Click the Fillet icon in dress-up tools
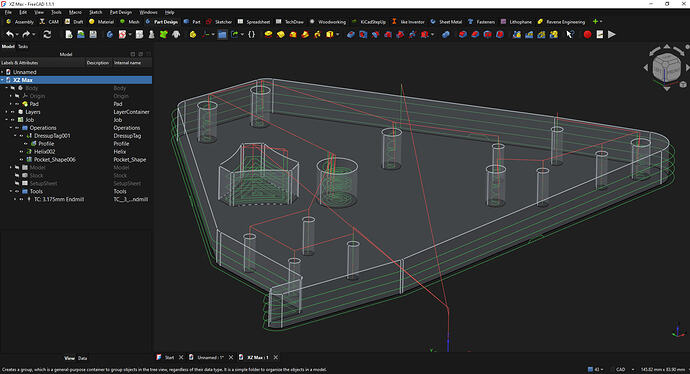 click(x=462, y=34)
